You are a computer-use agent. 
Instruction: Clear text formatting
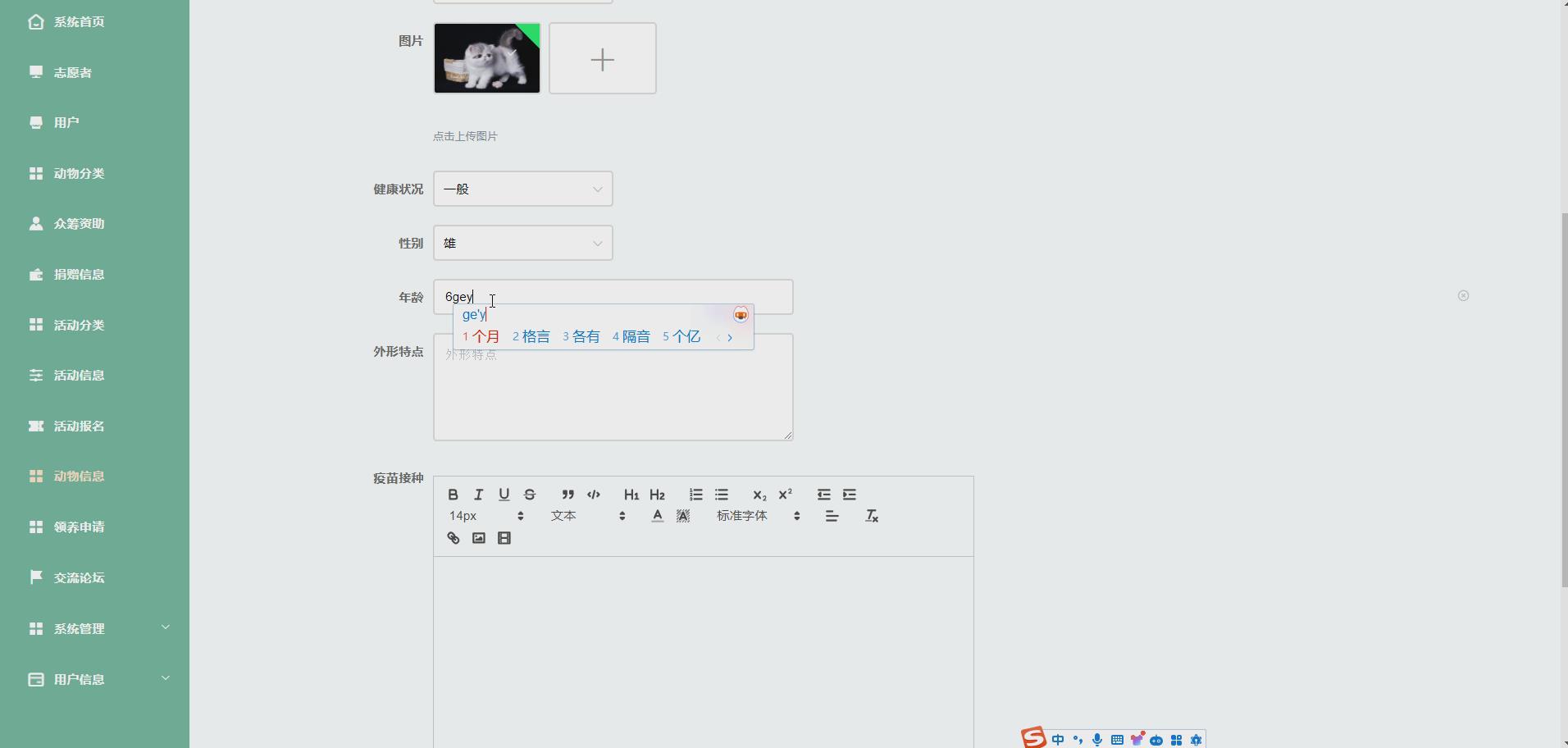click(872, 516)
